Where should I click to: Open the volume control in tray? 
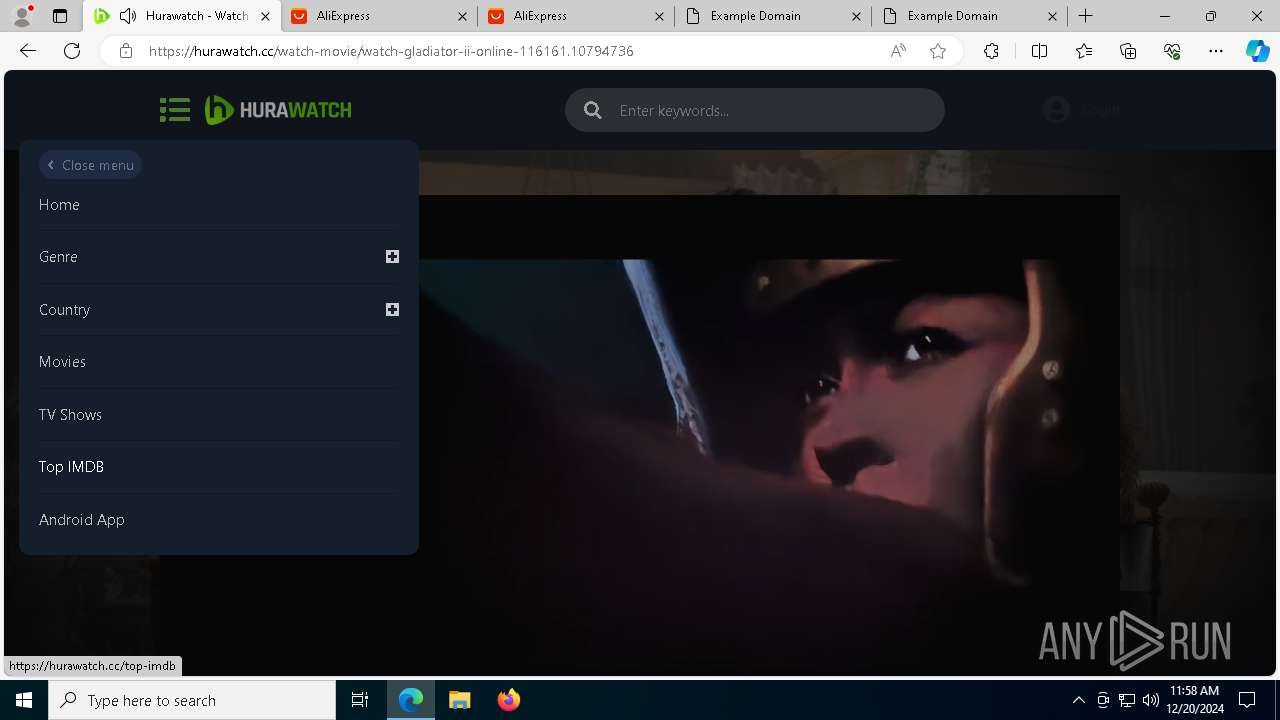tap(1150, 700)
